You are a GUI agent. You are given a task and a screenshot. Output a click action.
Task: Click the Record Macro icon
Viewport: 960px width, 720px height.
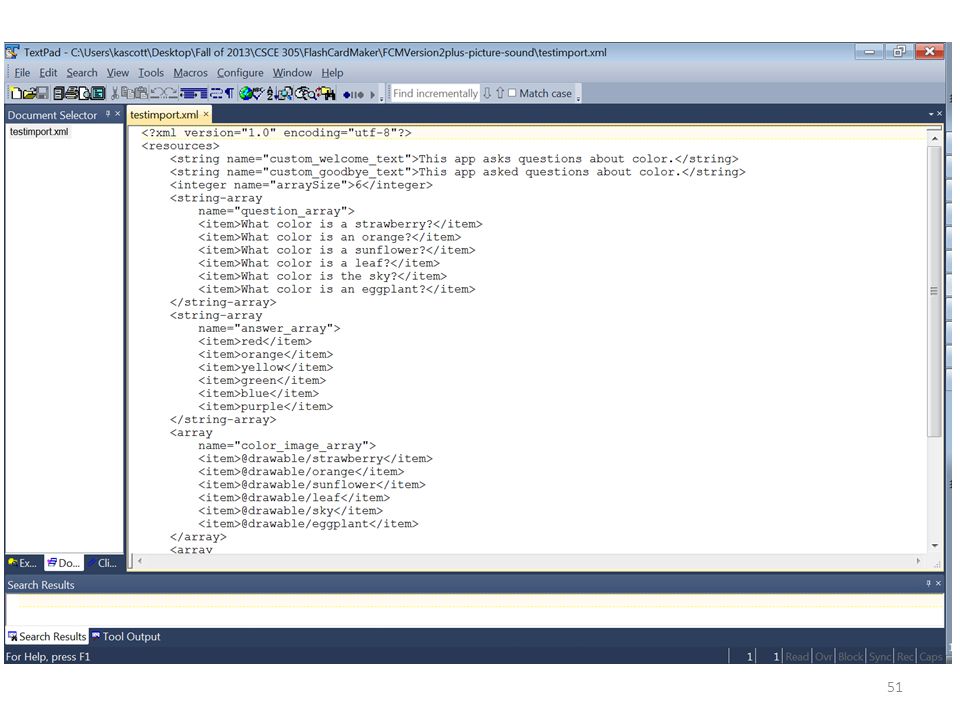(347, 94)
